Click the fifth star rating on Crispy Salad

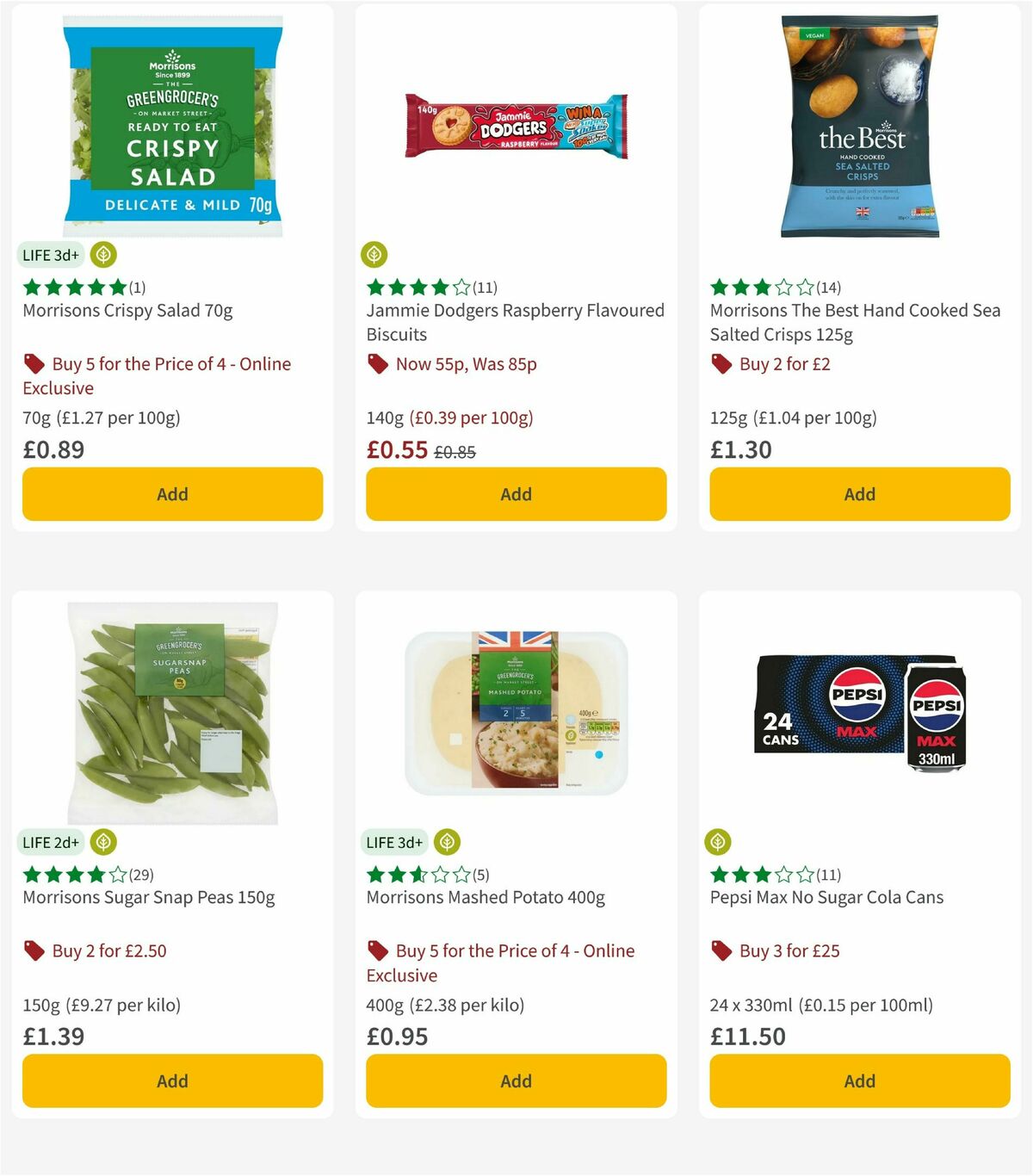[116, 287]
